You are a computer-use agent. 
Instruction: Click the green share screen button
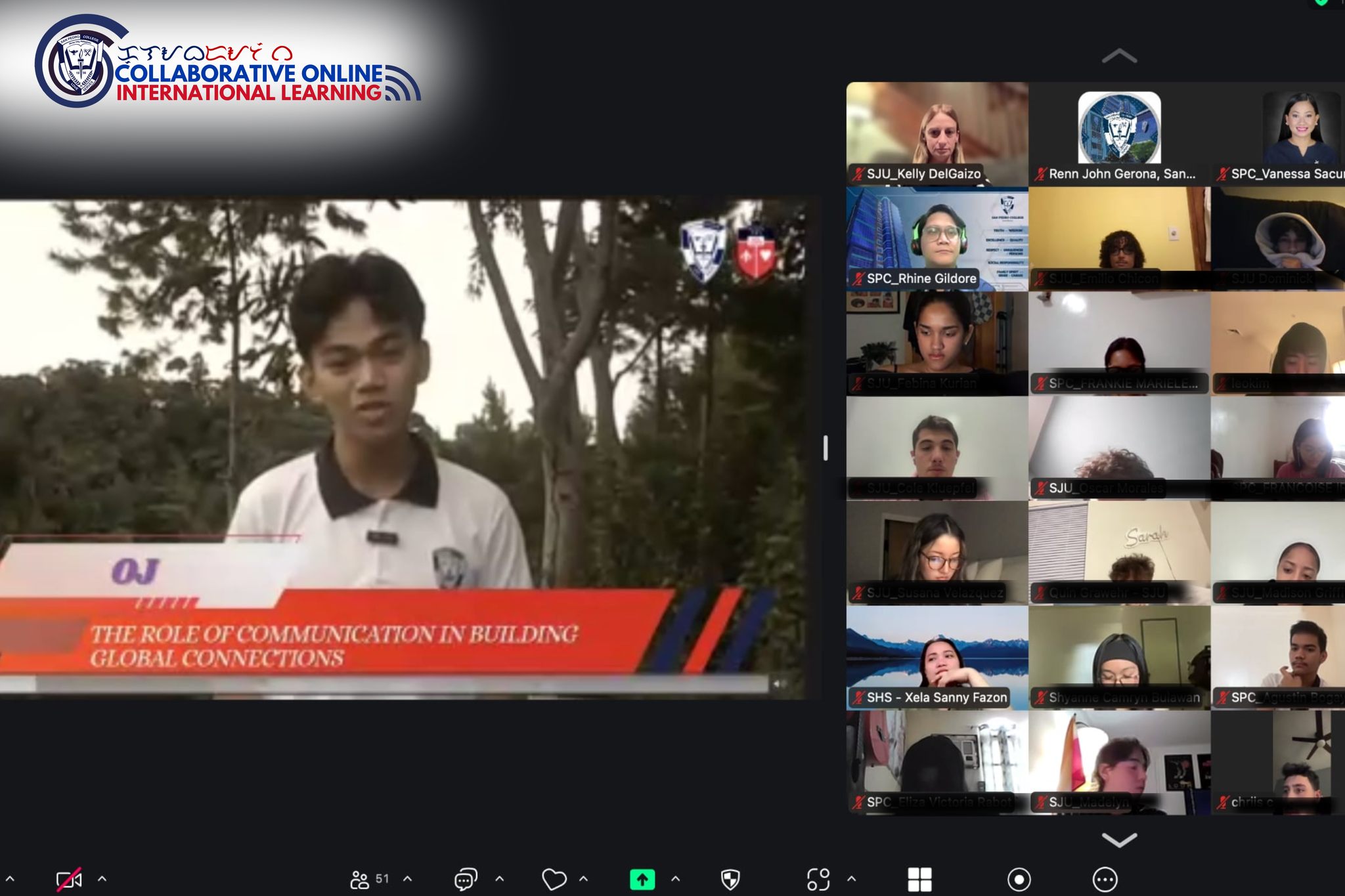642,879
